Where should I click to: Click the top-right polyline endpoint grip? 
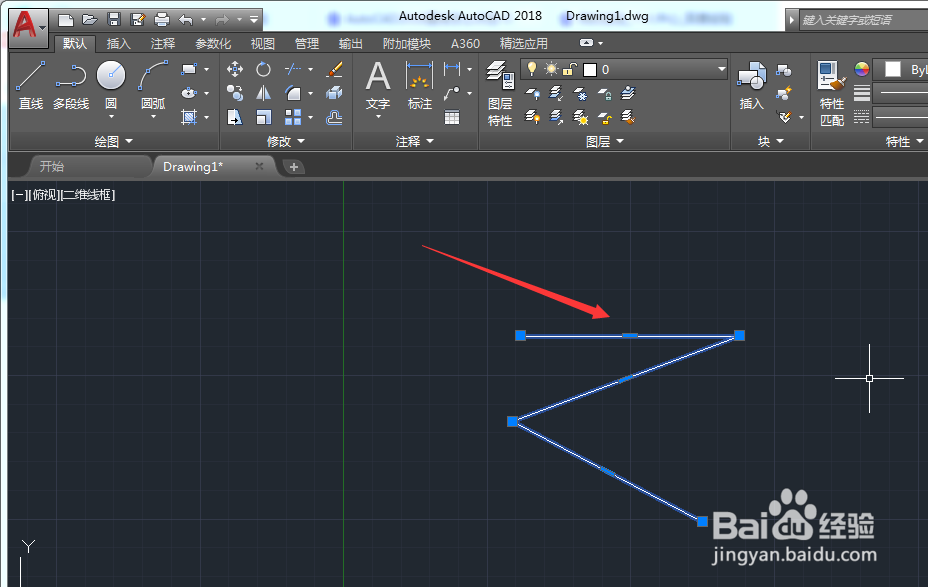739,336
